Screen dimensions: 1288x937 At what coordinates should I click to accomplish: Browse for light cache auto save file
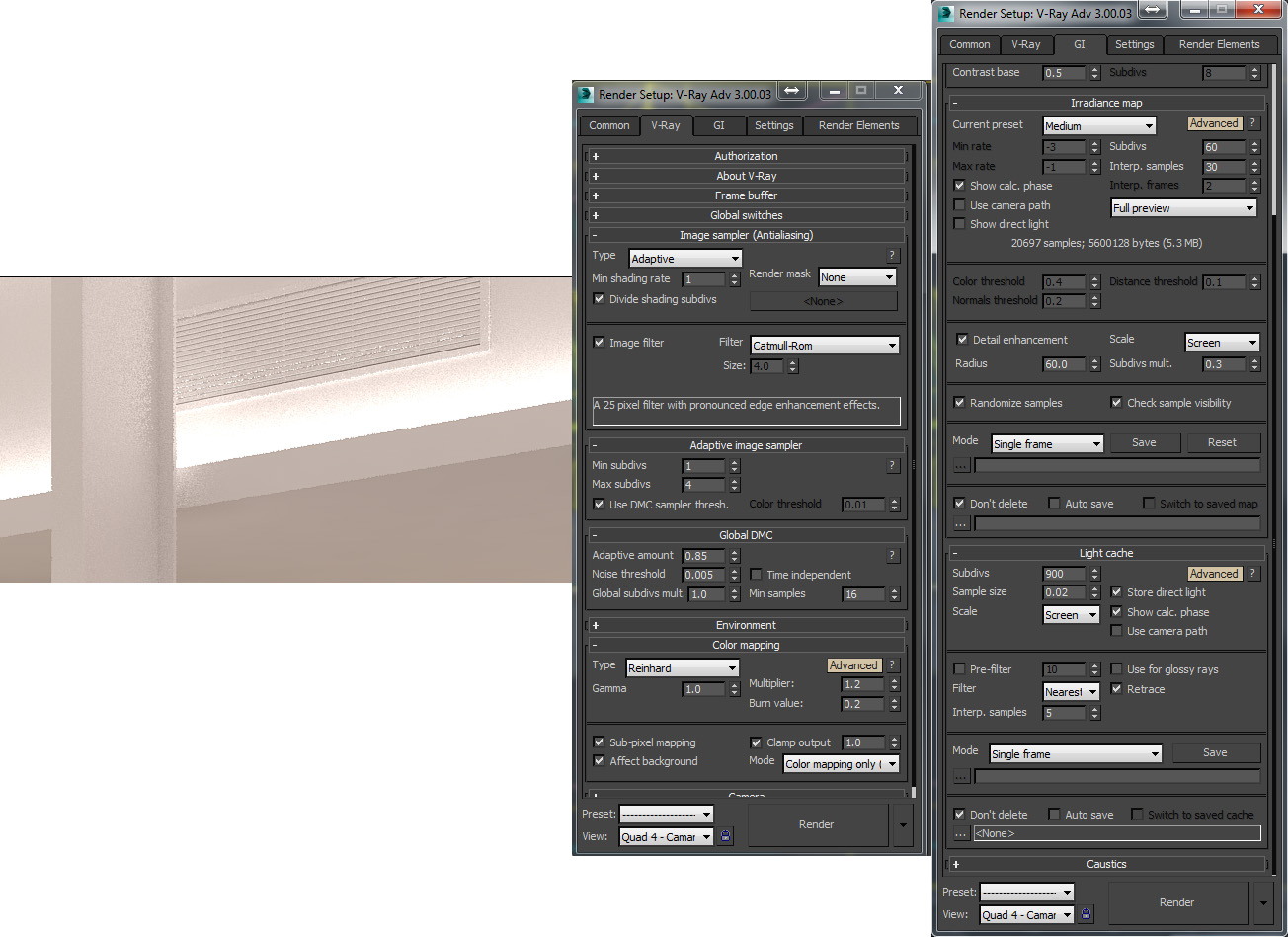pos(961,833)
